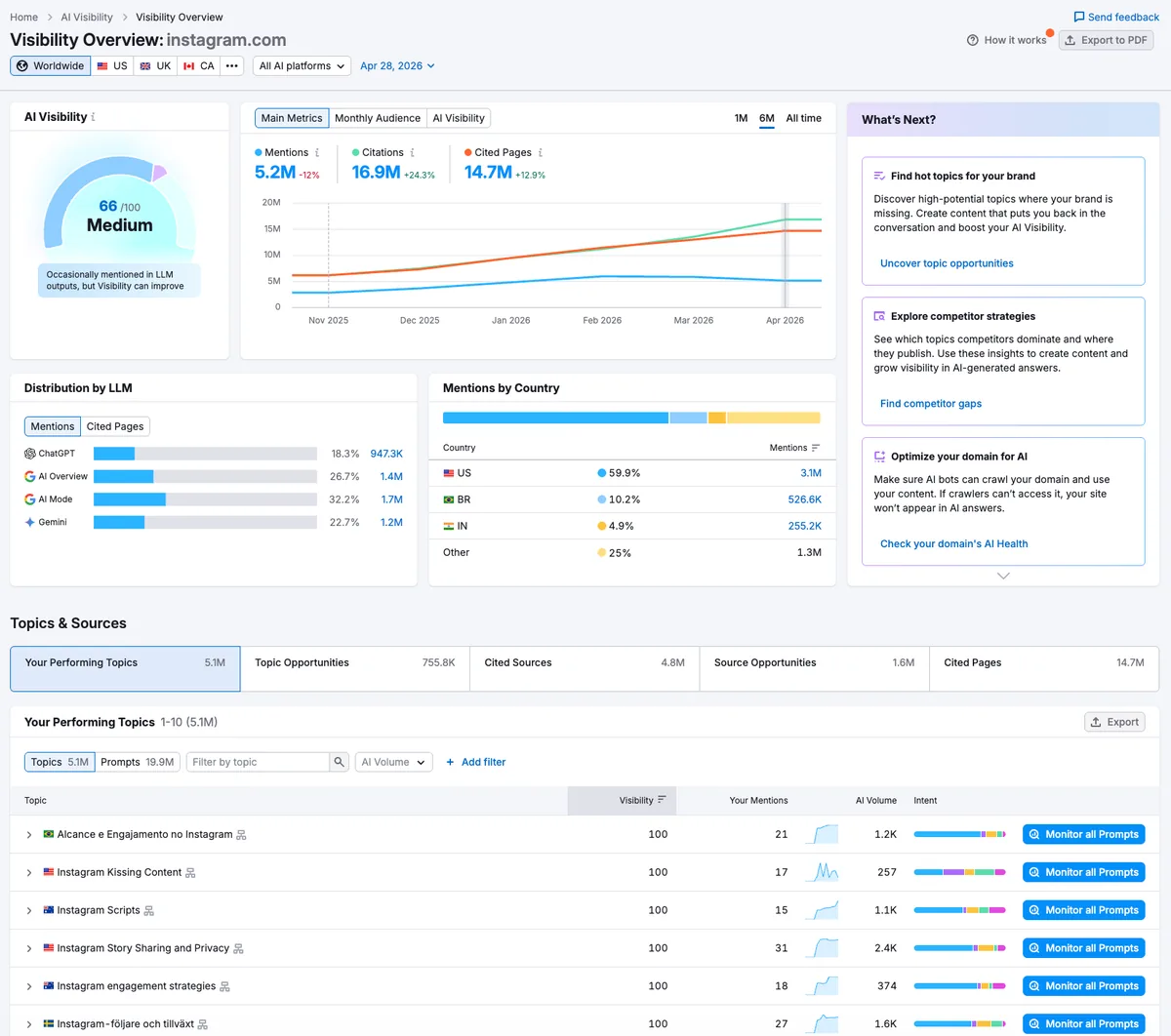Expand more What's Next suggestions chevron
This screenshot has width=1171, height=1036.
click(x=1003, y=576)
